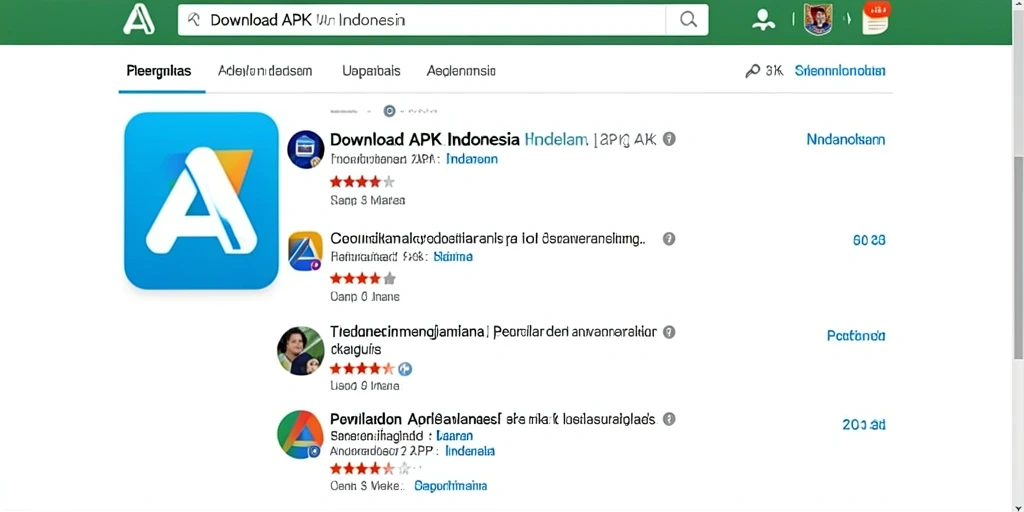Click the magnifier search button in header
Image resolution: width=1024 pixels, height=512 pixels.
click(x=688, y=20)
